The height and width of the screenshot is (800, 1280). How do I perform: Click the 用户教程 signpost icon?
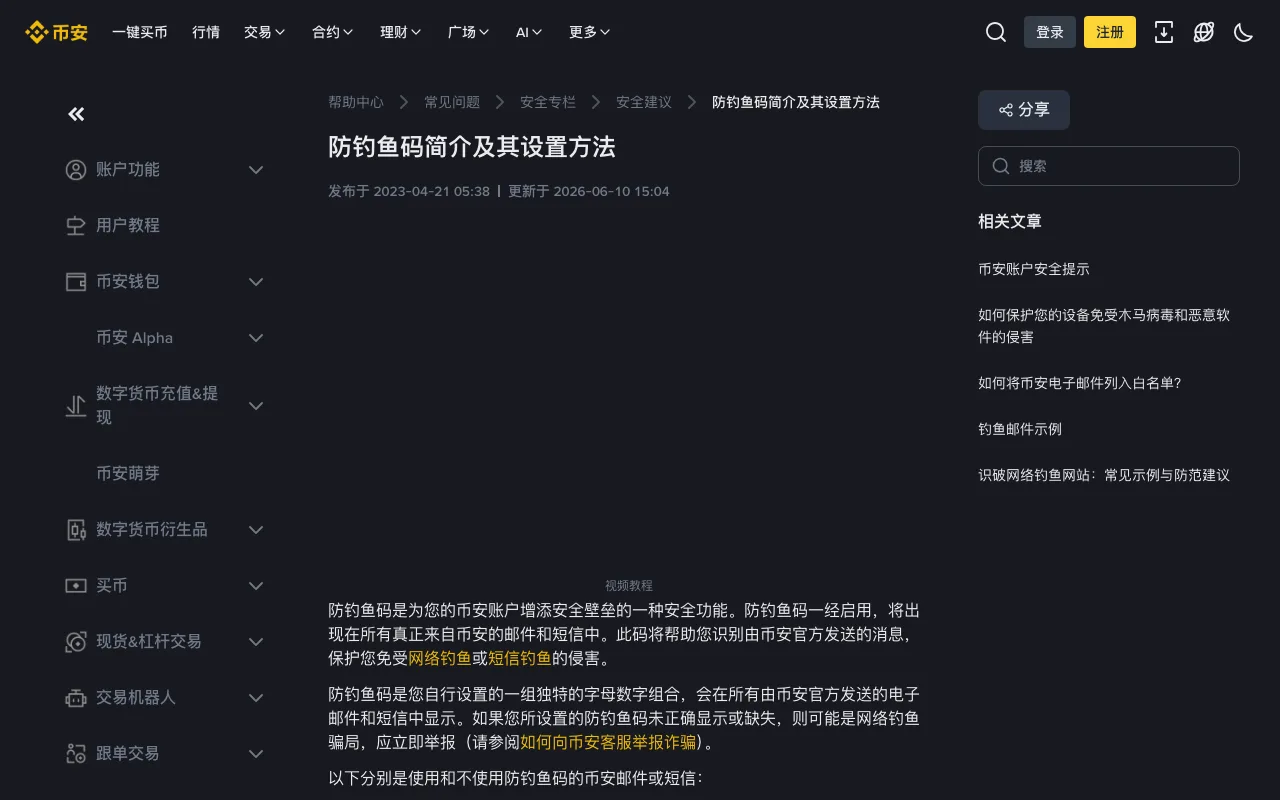tap(76, 226)
